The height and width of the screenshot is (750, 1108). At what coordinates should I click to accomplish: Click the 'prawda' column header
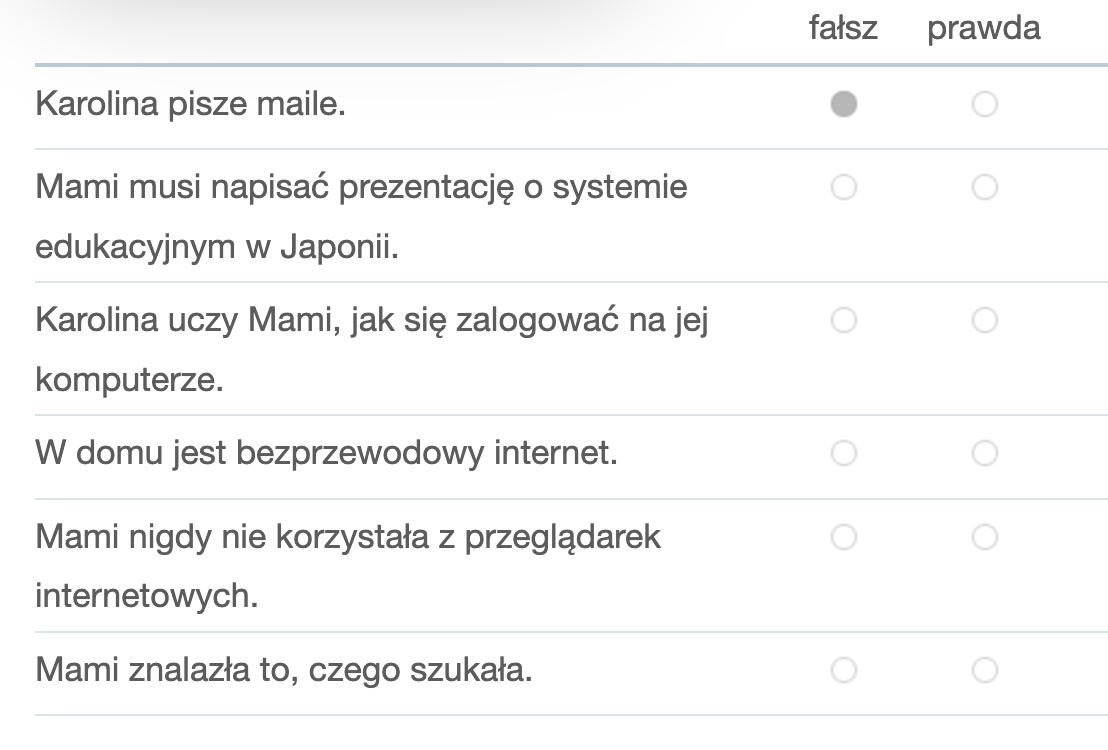click(984, 30)
